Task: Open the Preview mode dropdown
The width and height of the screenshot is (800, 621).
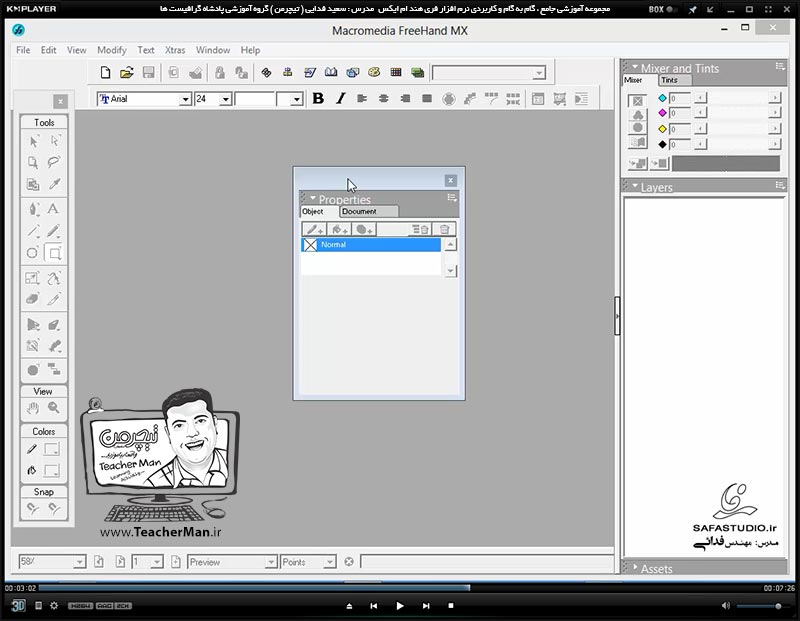Action: click(x=271, y=562)
